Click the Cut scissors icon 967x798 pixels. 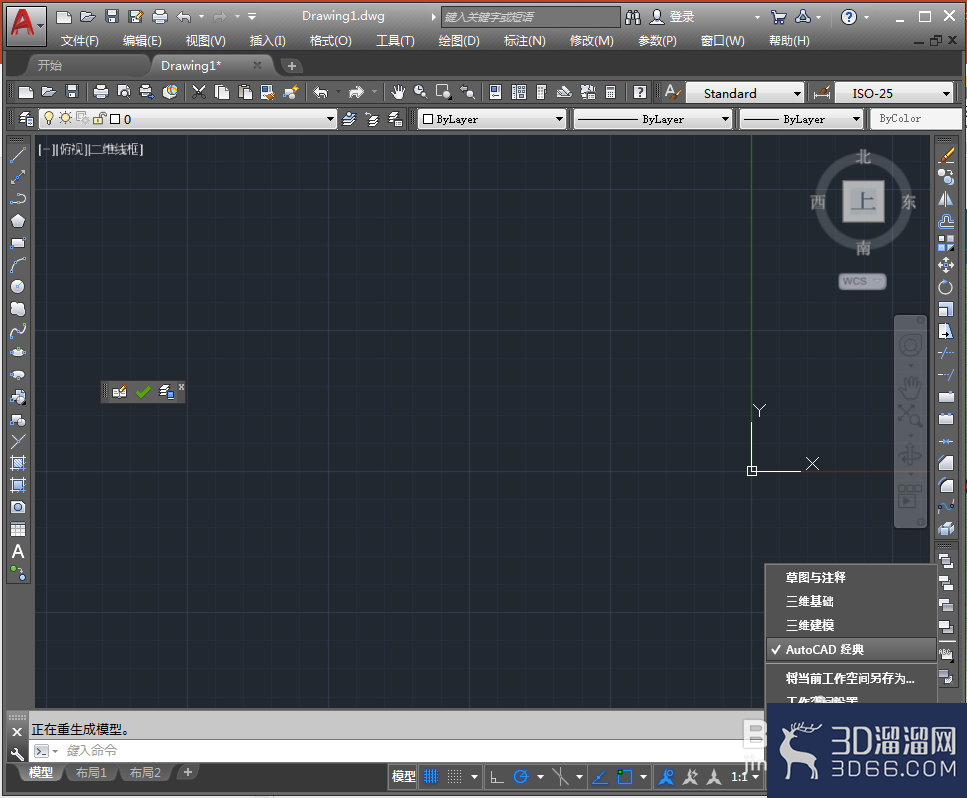[x=199, y=93]
